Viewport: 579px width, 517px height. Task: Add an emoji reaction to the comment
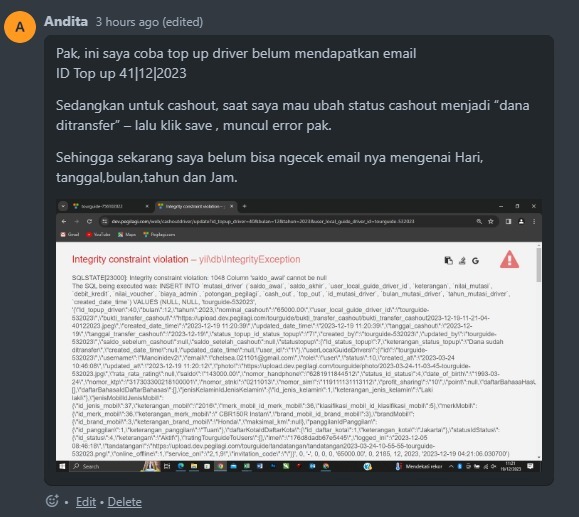(52, 501)
